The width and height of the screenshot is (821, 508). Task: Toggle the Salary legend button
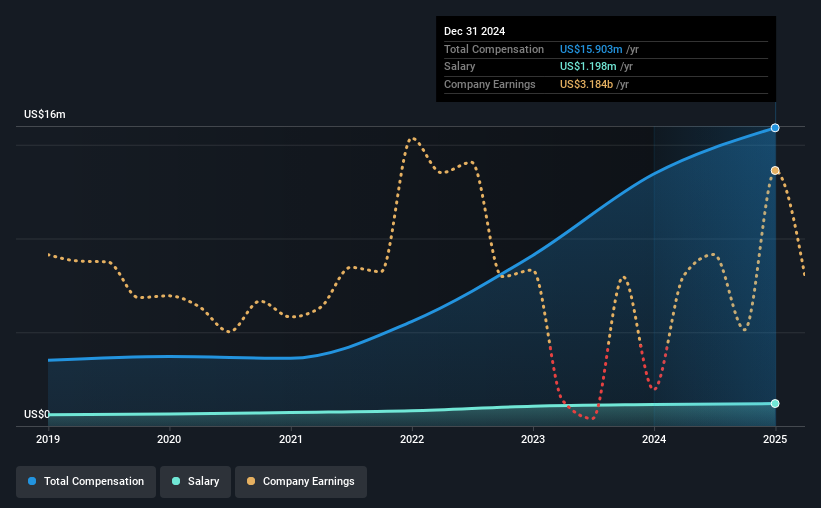195,481
